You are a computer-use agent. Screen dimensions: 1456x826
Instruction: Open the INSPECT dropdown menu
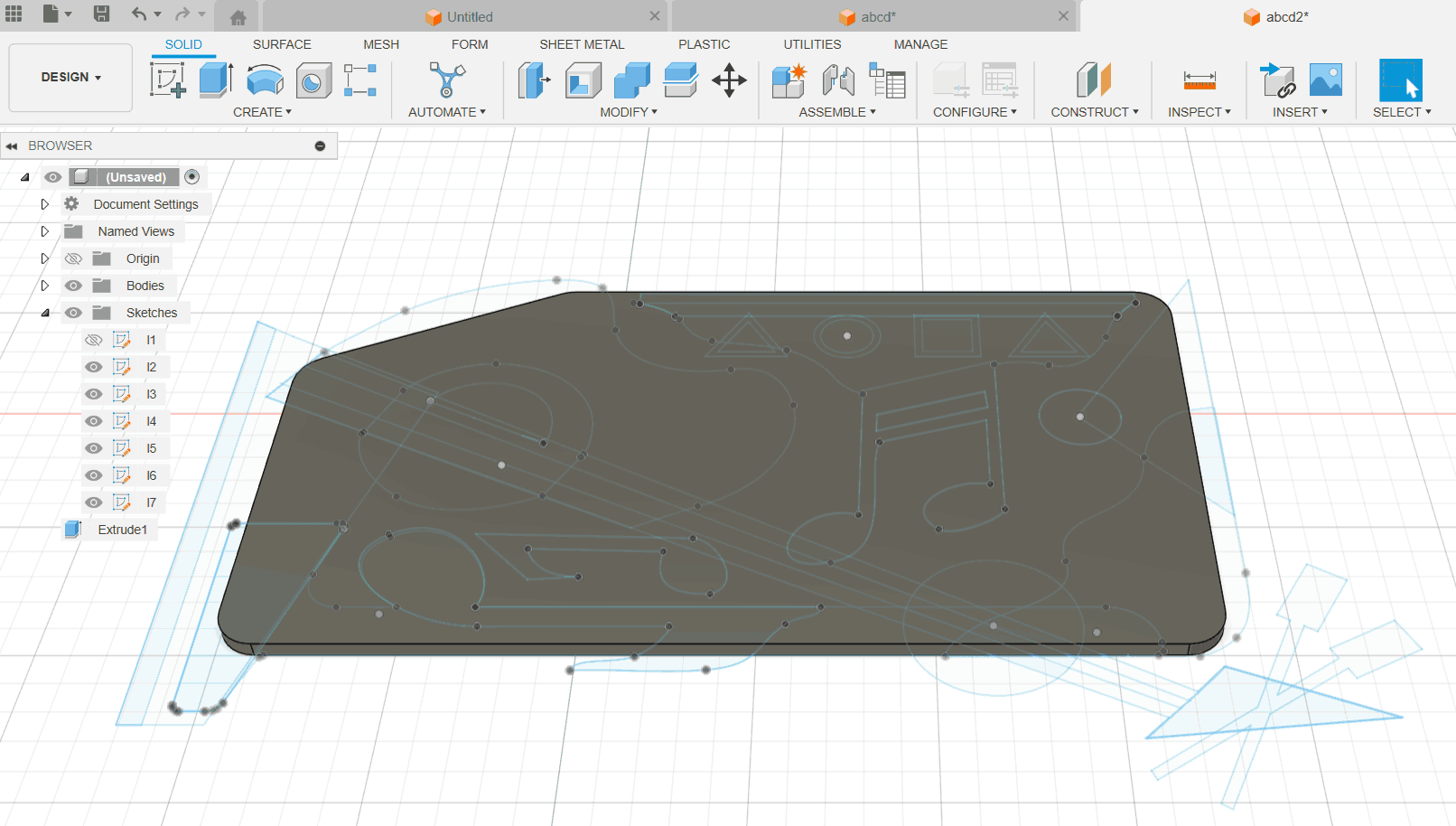(1199, 112)
